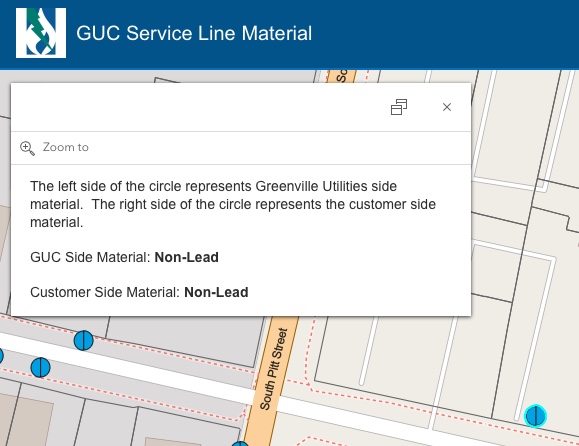Click the Zoom to magnifier icon
This screenshot has height=446, width=579.
(27, 148)
